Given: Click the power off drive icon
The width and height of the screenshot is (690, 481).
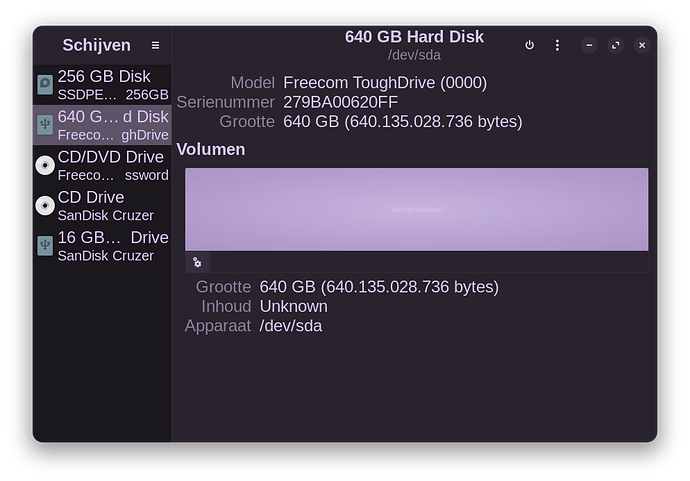Looking at the screenshot, I should pos(529,45).
